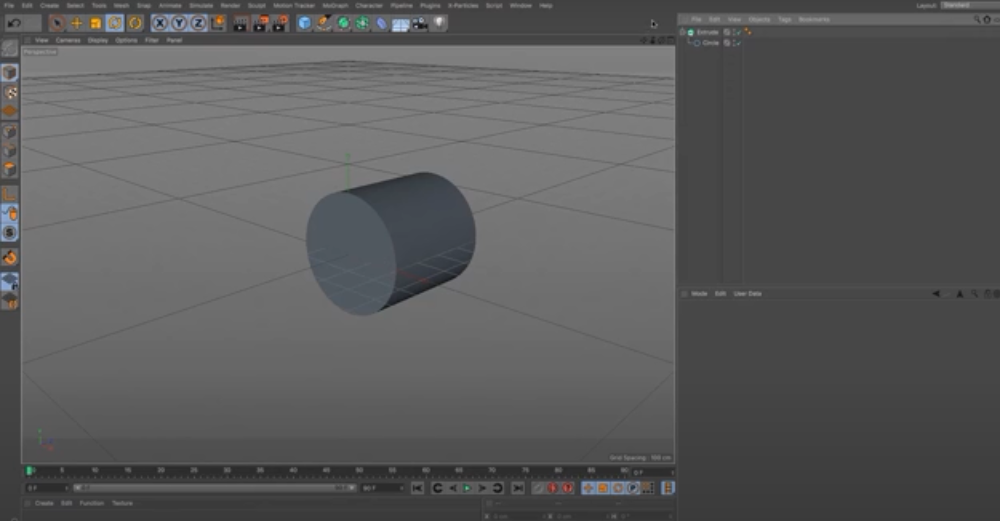The height and width of the screenshot is (521, 1000).
Task: Select the Scale tool
Action: [x=96, y=24]
